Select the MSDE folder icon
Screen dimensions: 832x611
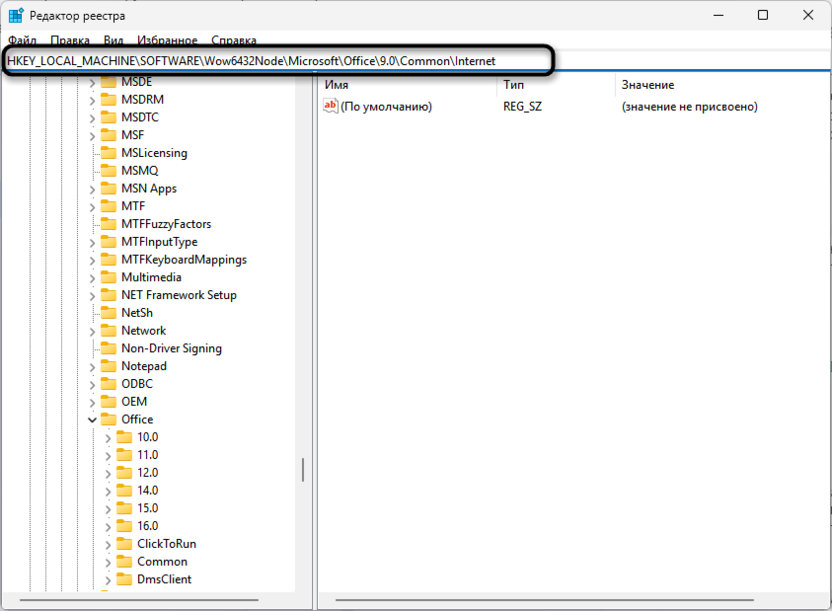point(108,82)
